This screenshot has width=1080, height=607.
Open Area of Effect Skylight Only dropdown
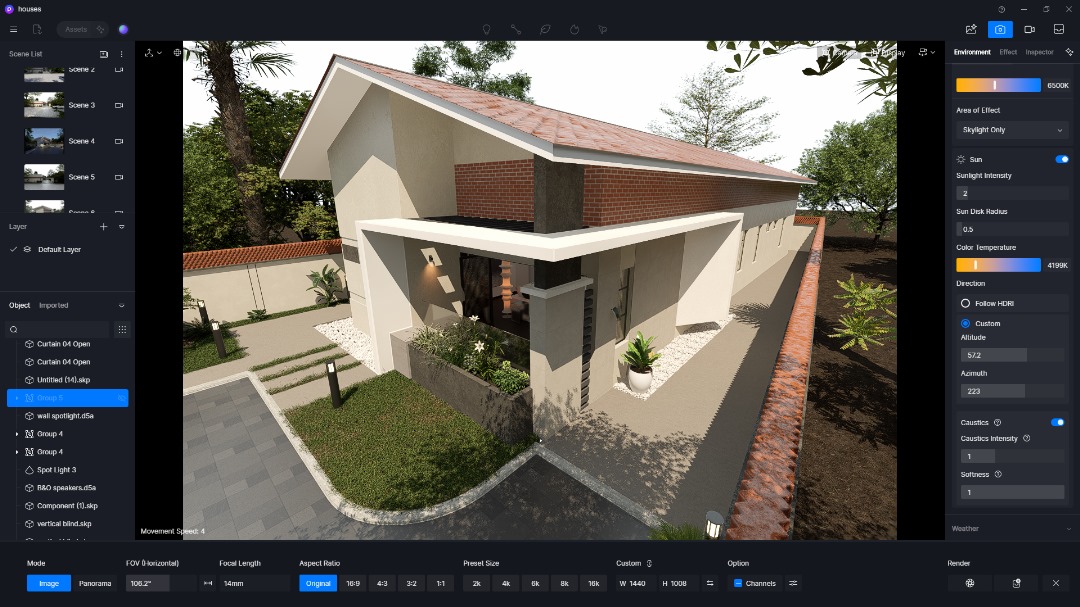[x=1012, y=130]
